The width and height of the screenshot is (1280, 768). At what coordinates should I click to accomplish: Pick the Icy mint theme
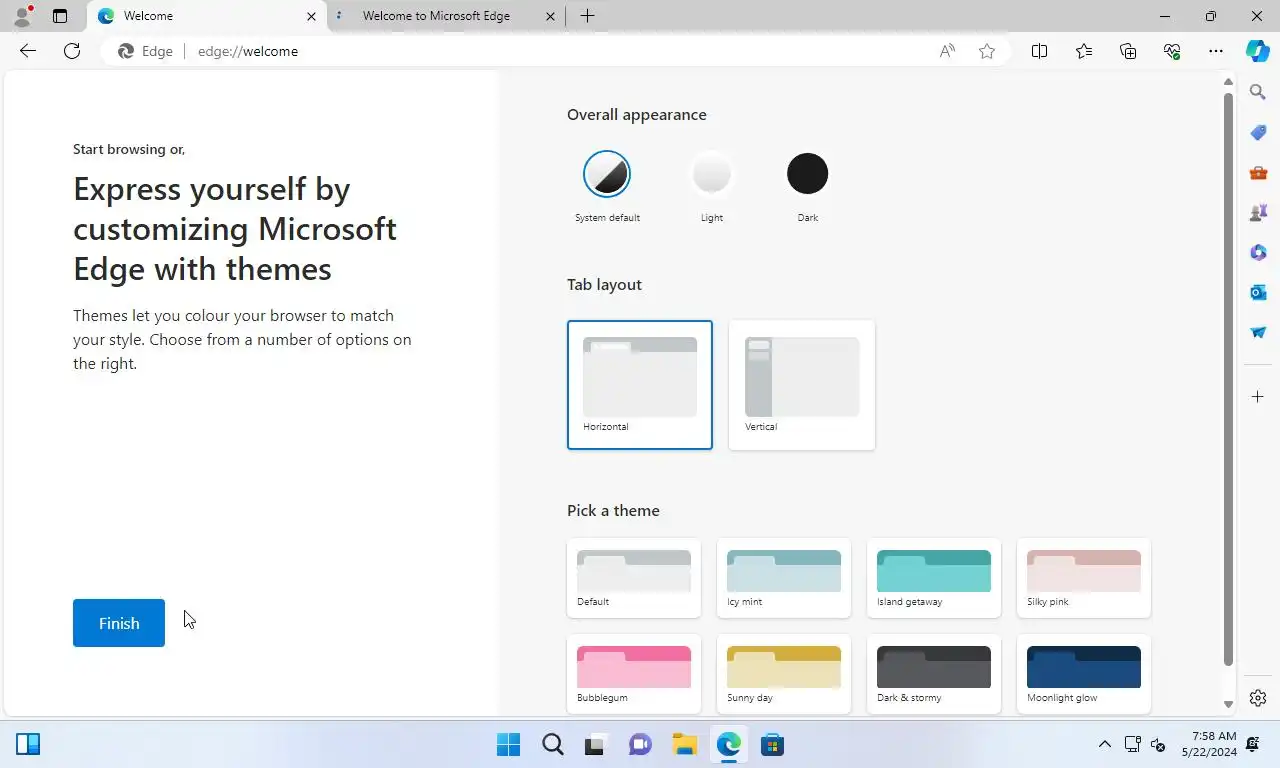(784, 578)
